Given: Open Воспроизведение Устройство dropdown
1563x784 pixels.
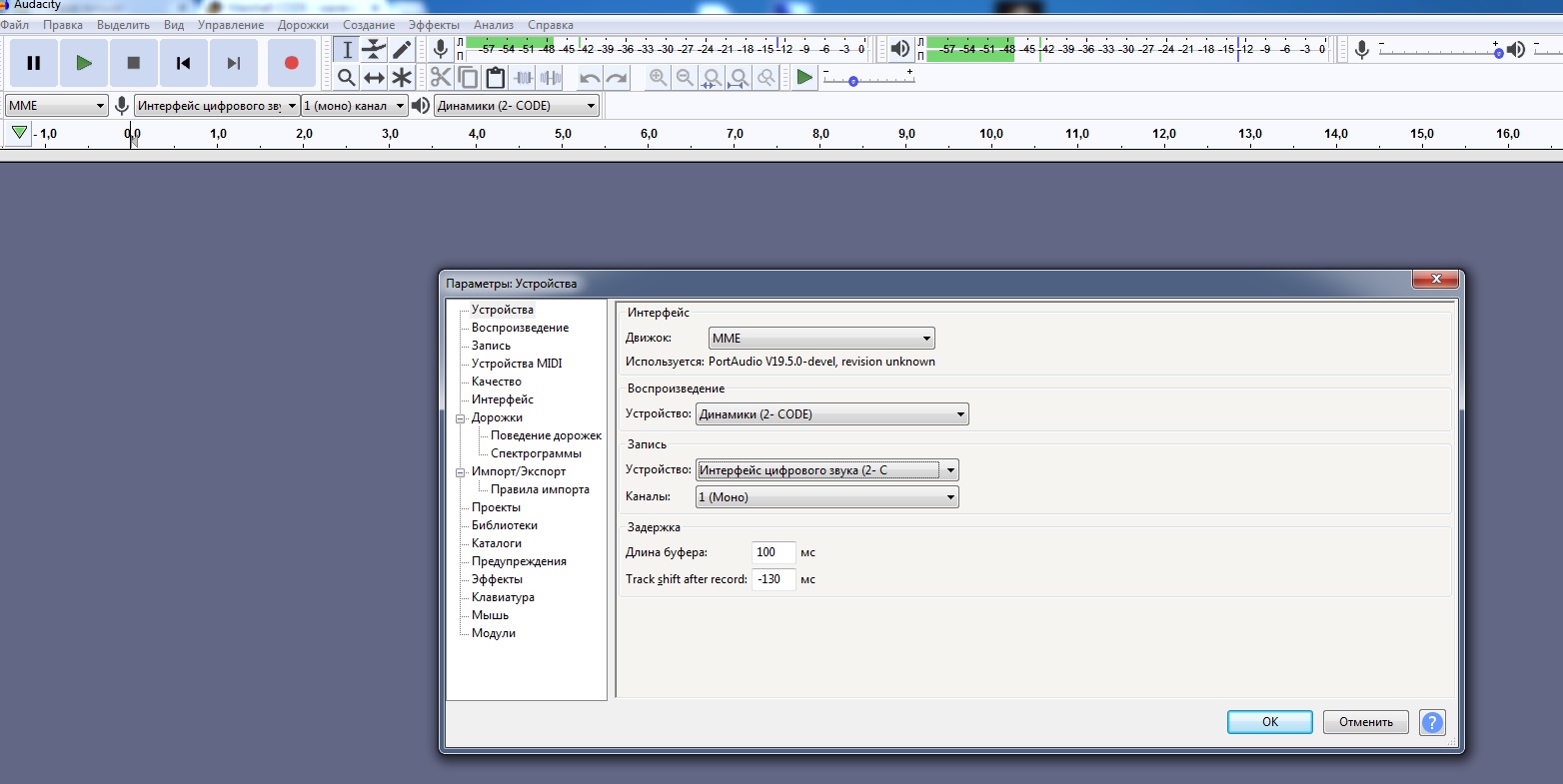Looking at the screenshot, I should click(x=831, y=414).
